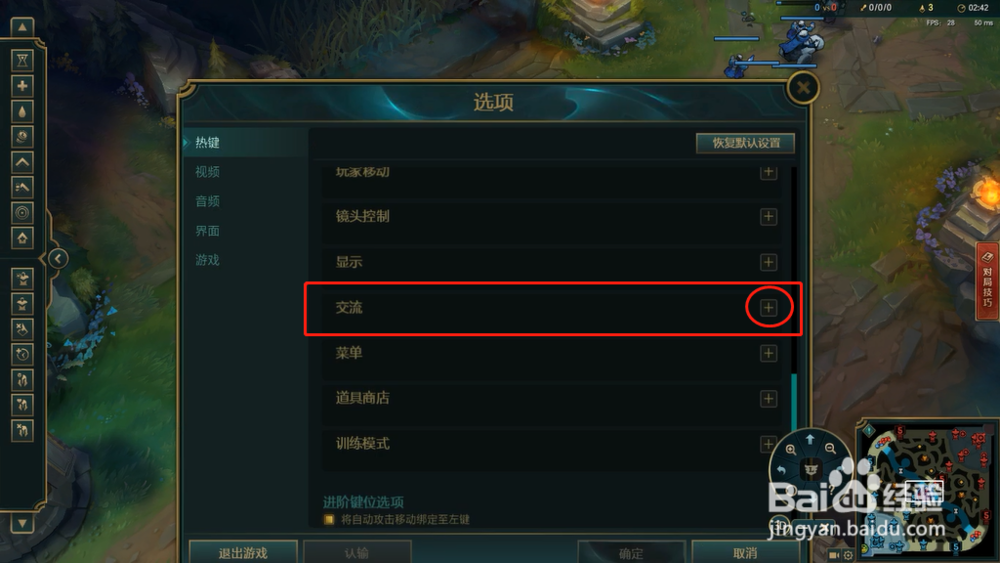Click the bullseye target icon in left toolbar

22,213
